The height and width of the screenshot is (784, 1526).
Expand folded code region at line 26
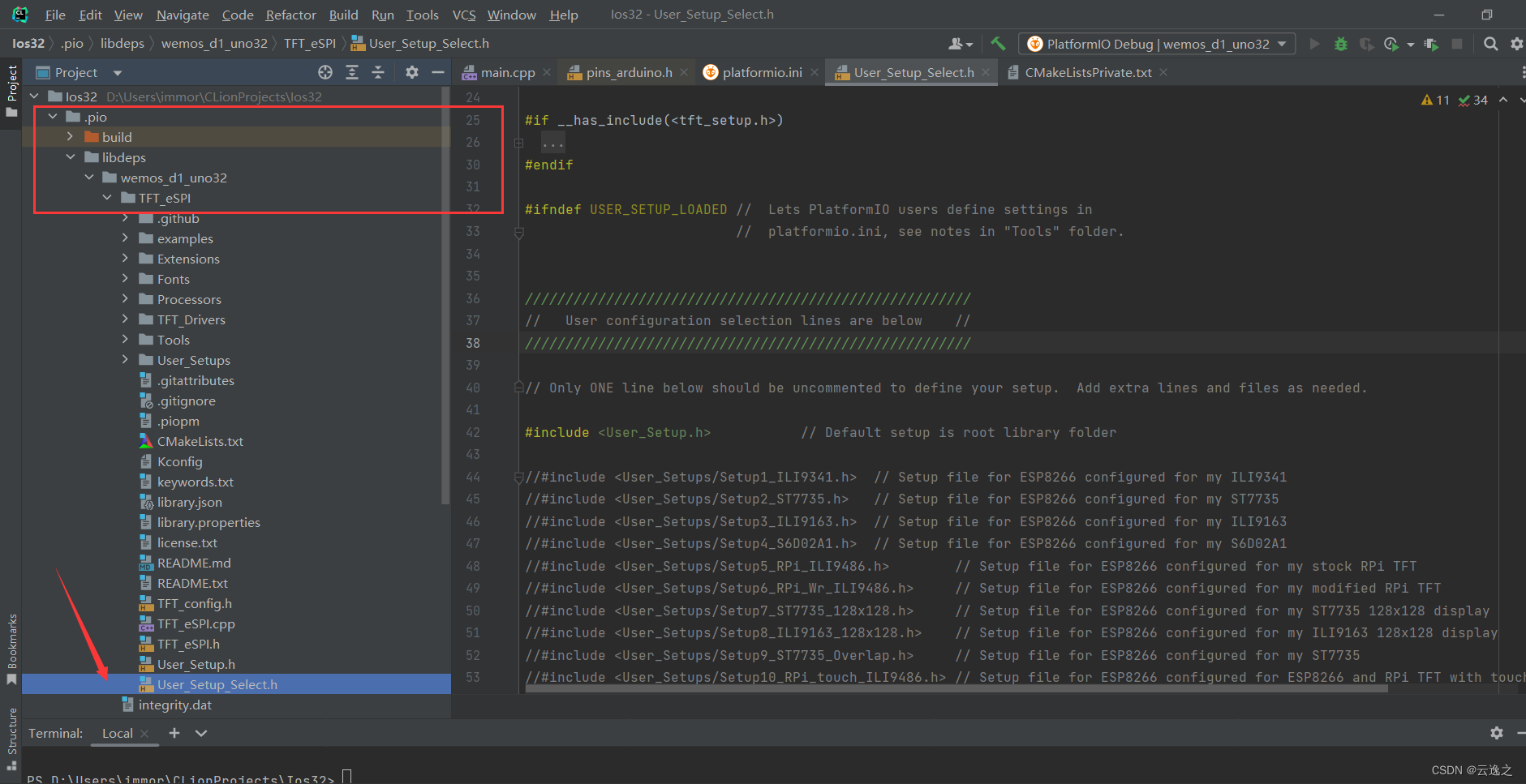(519, 143)
